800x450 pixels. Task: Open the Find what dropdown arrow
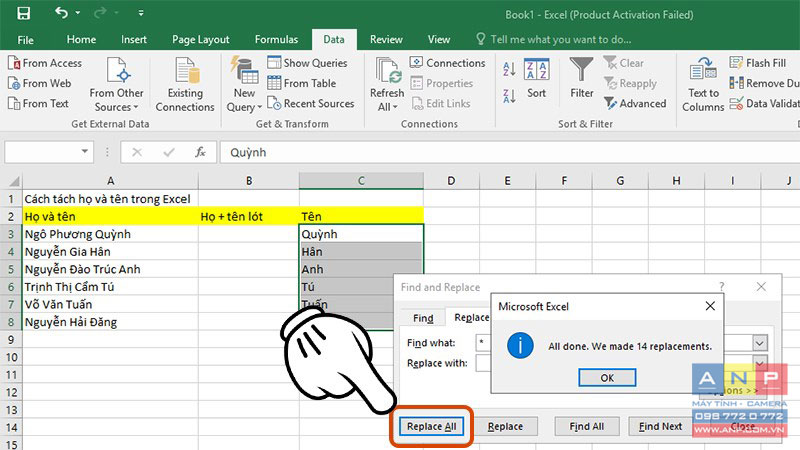tap(760, 343)
